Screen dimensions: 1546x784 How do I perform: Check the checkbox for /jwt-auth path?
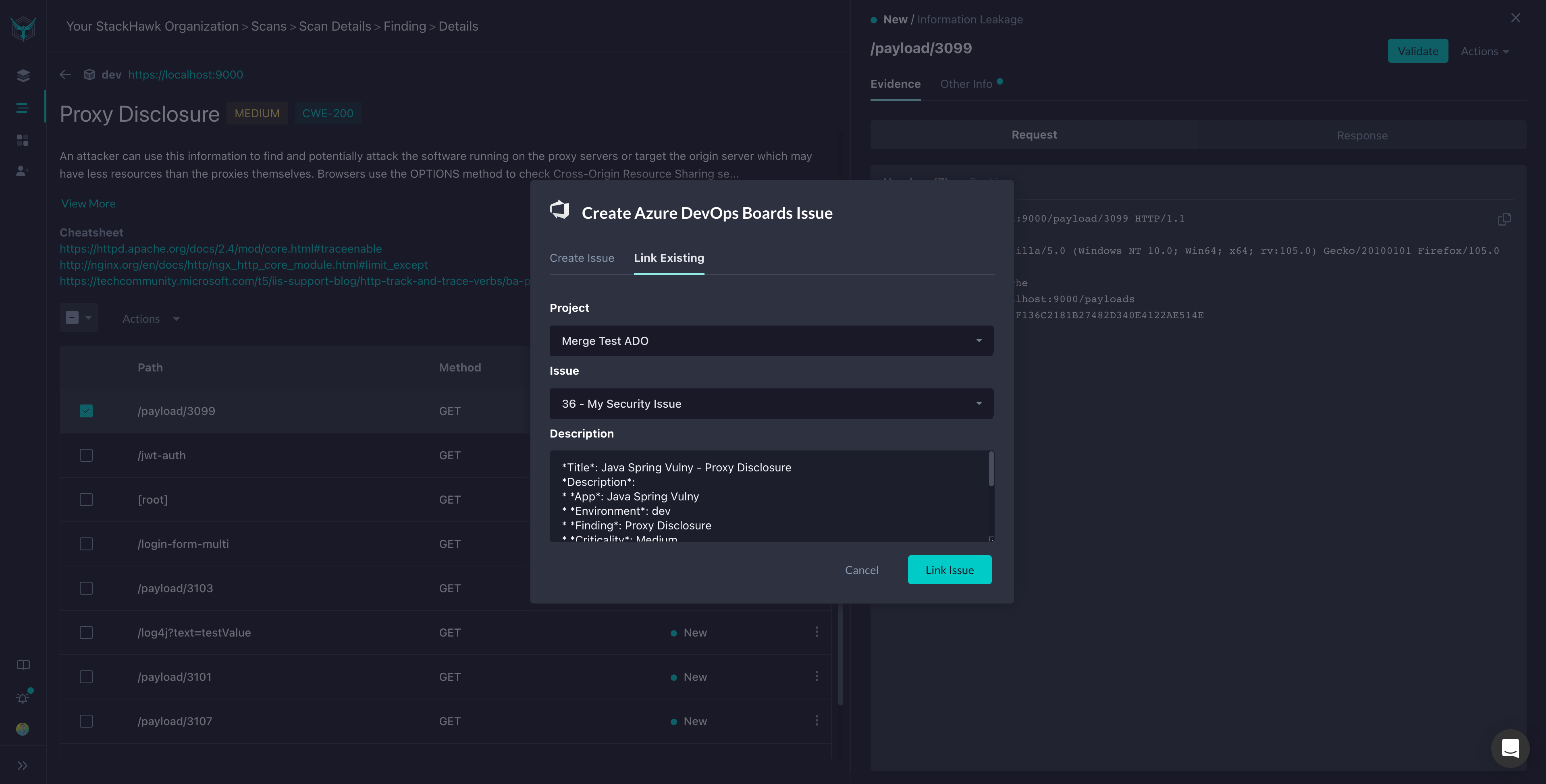86,455
